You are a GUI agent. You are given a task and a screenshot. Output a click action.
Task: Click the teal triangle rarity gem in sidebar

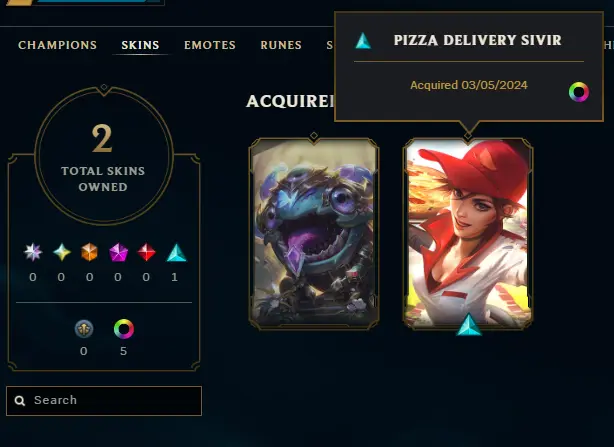click(x=176, y=252)
